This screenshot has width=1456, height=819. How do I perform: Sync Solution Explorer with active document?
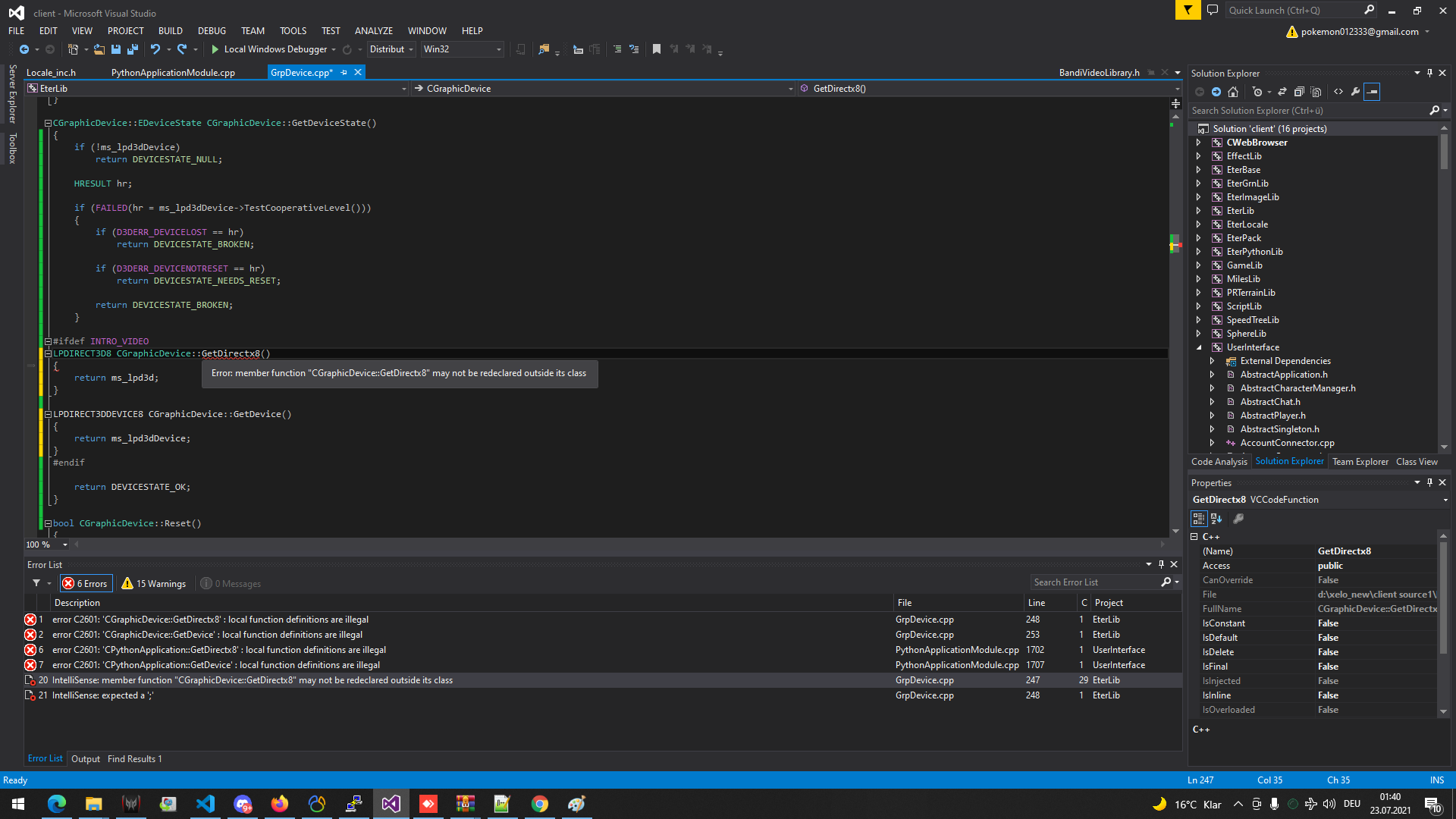tap(1282, 92)
